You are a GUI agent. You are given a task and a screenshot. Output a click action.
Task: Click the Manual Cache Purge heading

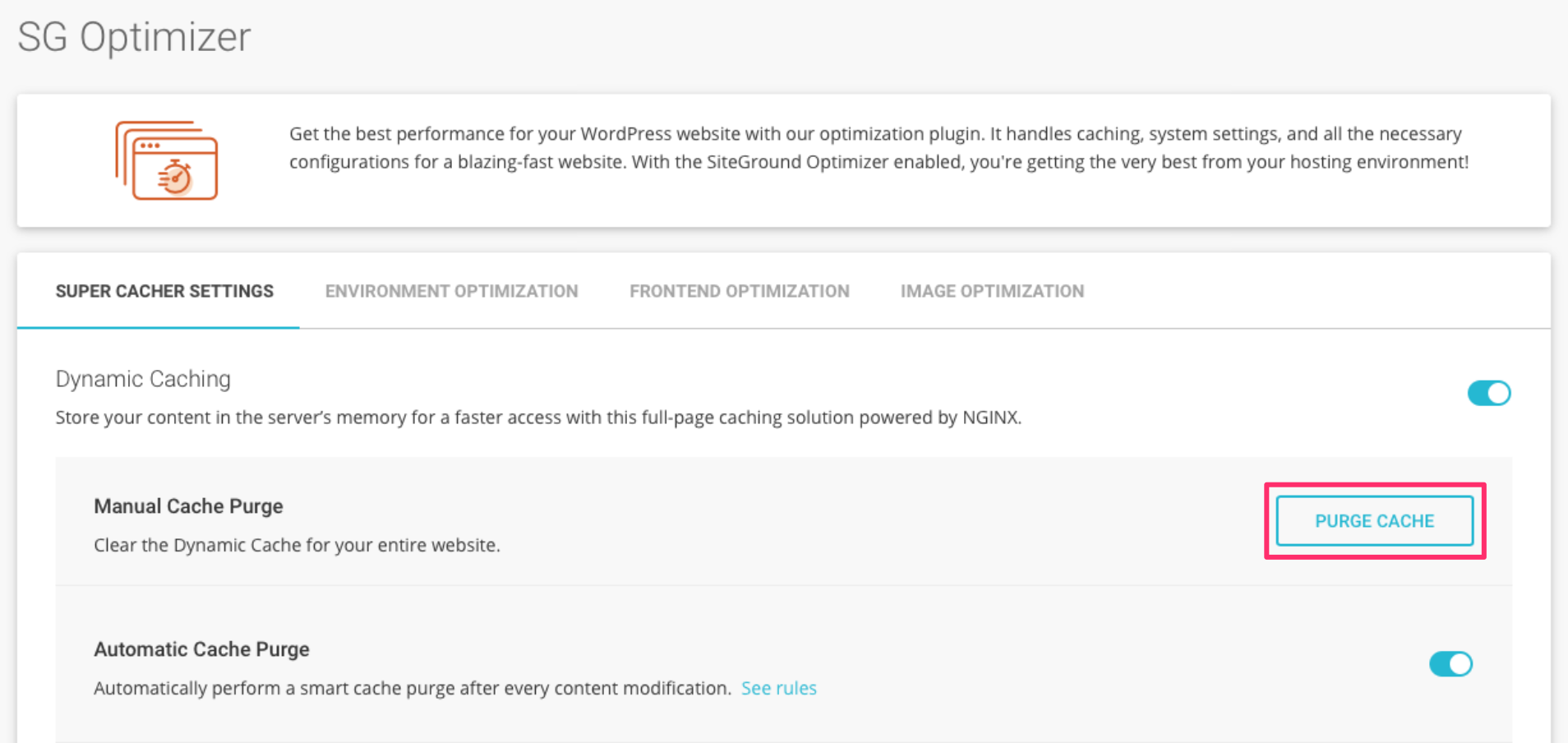(187, 505)
